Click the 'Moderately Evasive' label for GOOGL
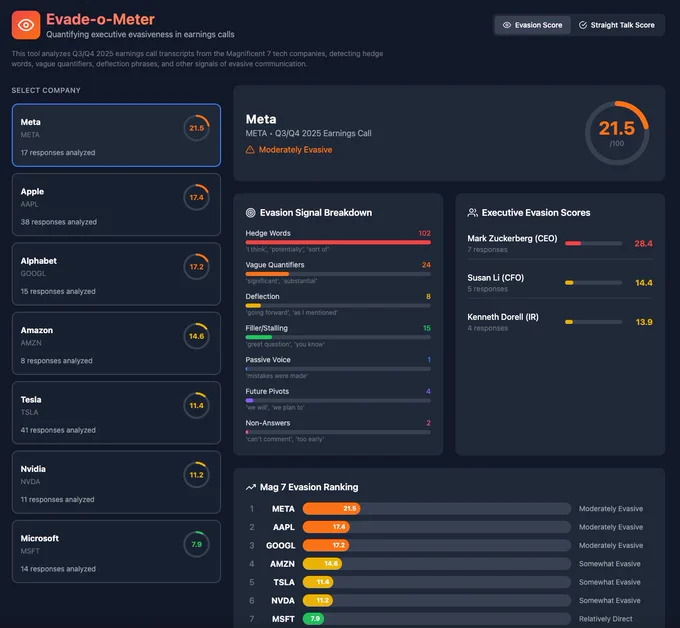Image resolution: width=680 pixels, height=628 pixels. (611, 546)
